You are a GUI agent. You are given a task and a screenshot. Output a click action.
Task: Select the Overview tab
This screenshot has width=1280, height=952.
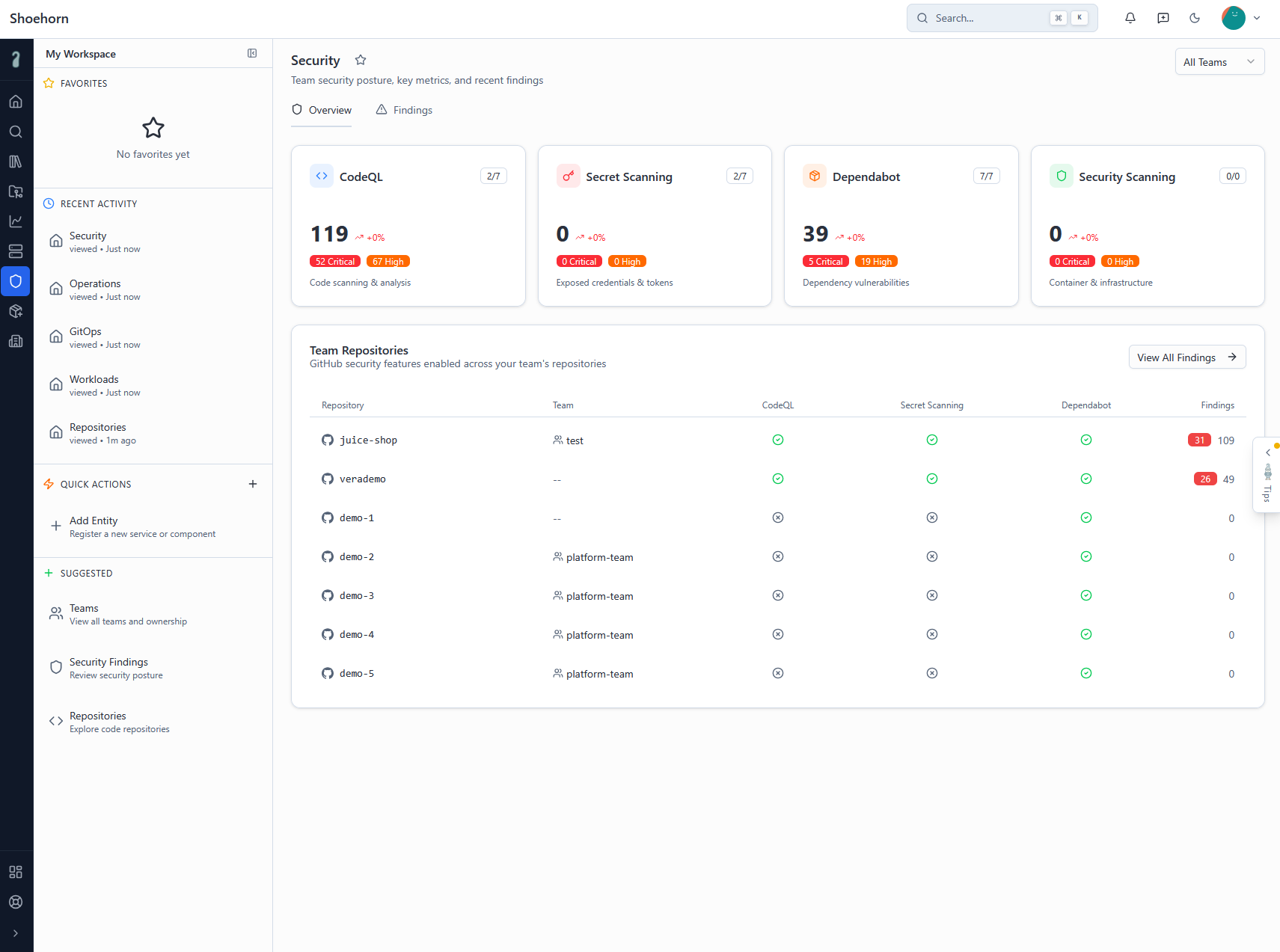tap(322, 110)
